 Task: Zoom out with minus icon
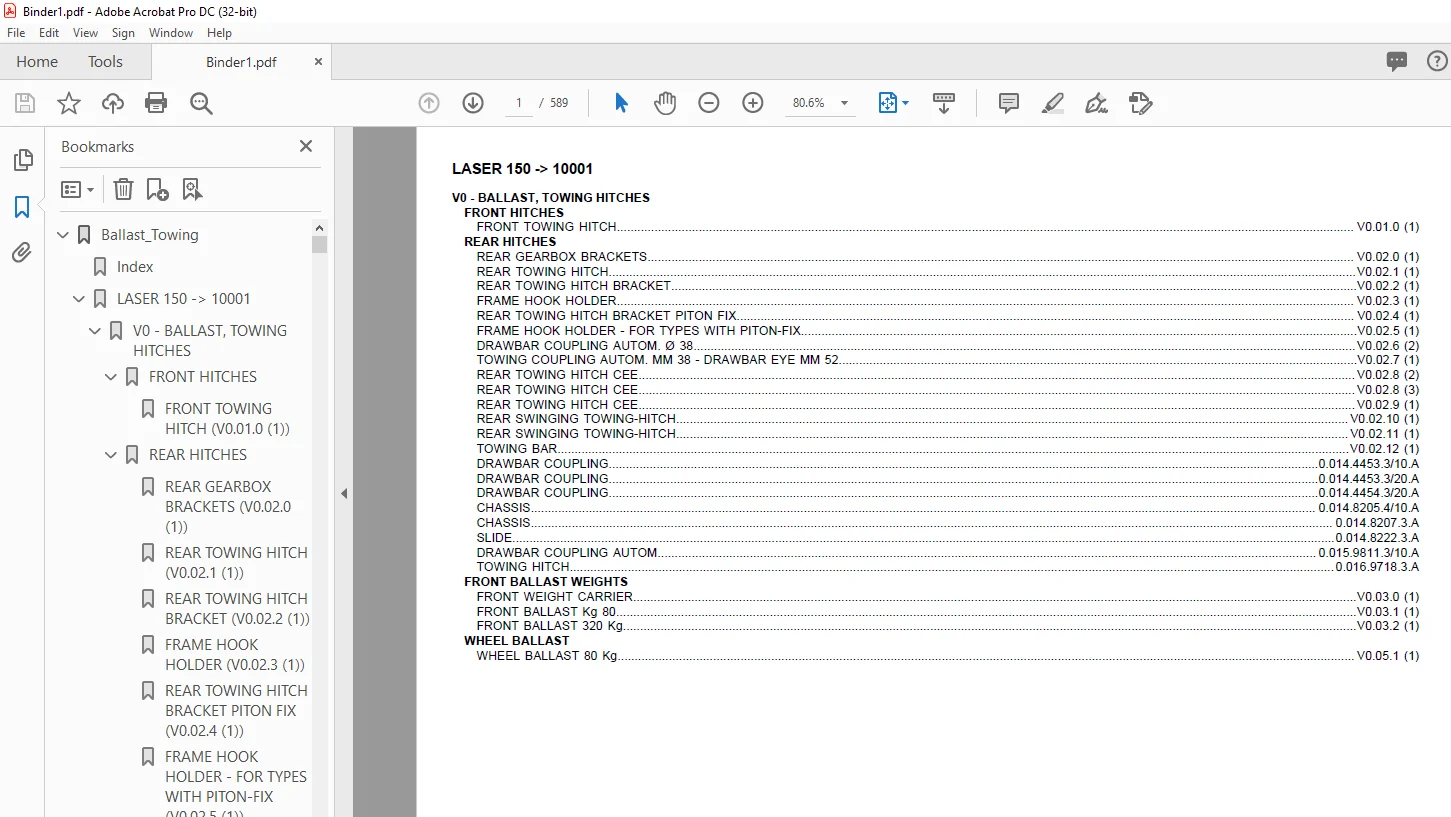click(x=709, y=103)
